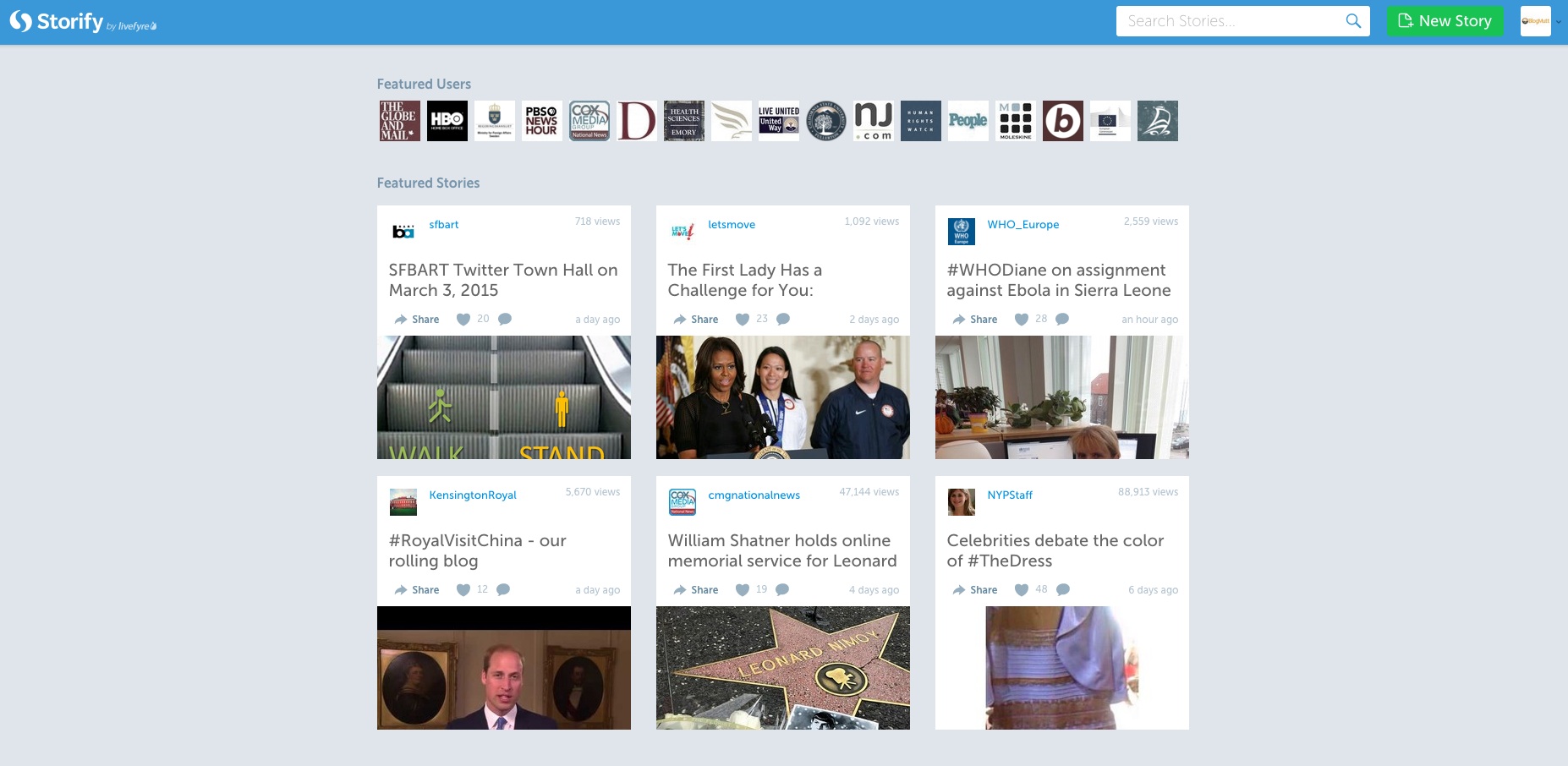The image size is (1568, 766).
Task: Open the escalator walk/stand thumbnail image
Action: [x=504, y=397]
